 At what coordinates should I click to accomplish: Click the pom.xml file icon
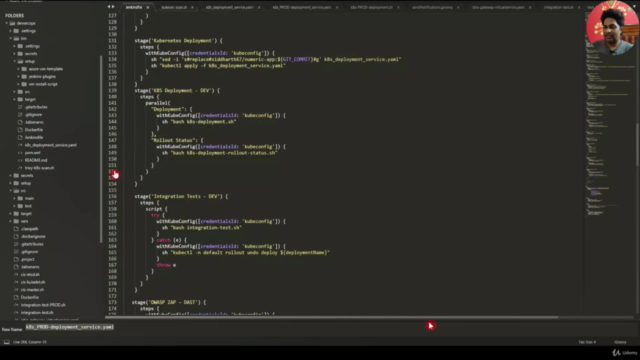20,153
